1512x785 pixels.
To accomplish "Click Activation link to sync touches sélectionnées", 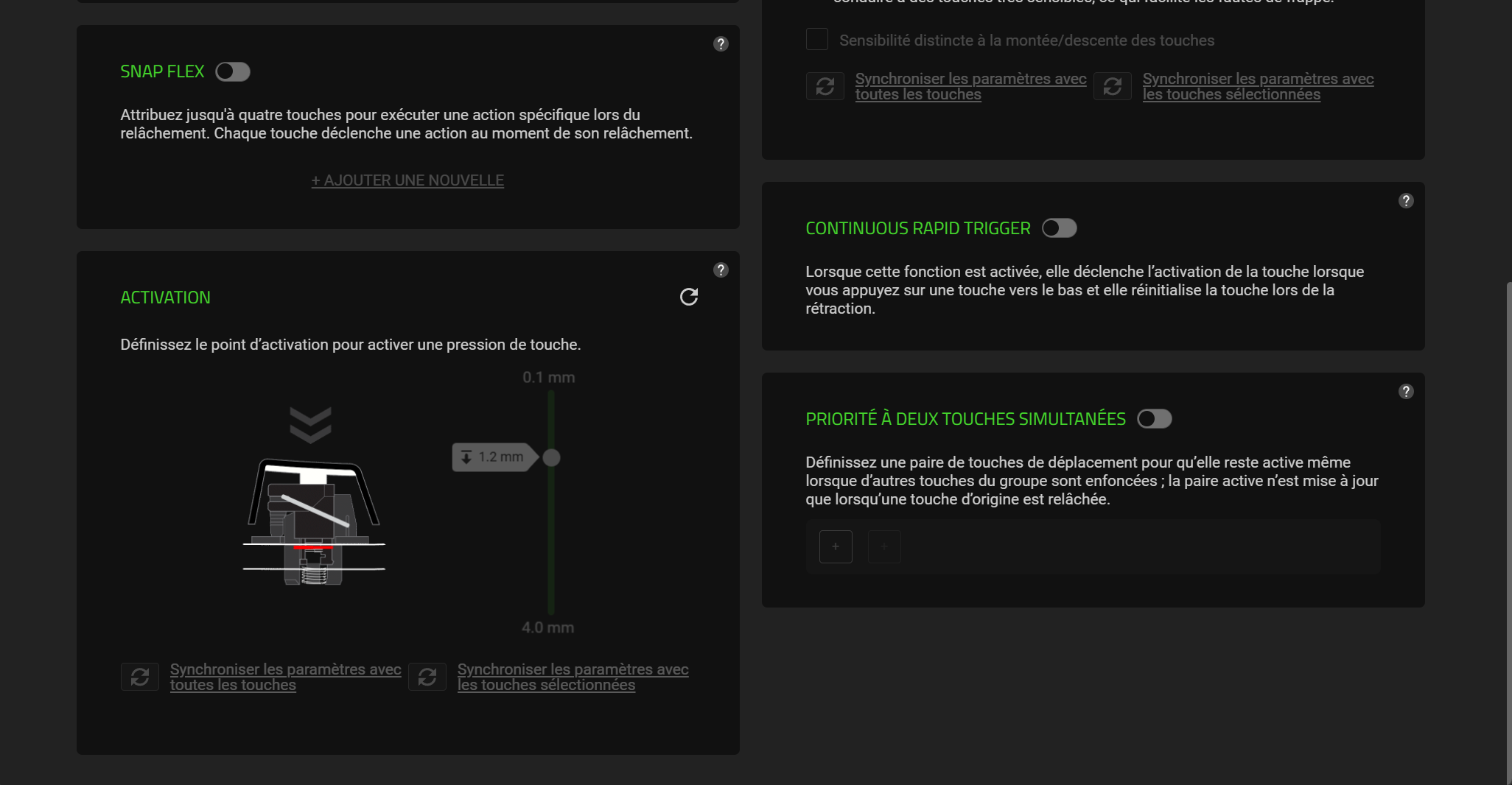I will click(573, 677).
